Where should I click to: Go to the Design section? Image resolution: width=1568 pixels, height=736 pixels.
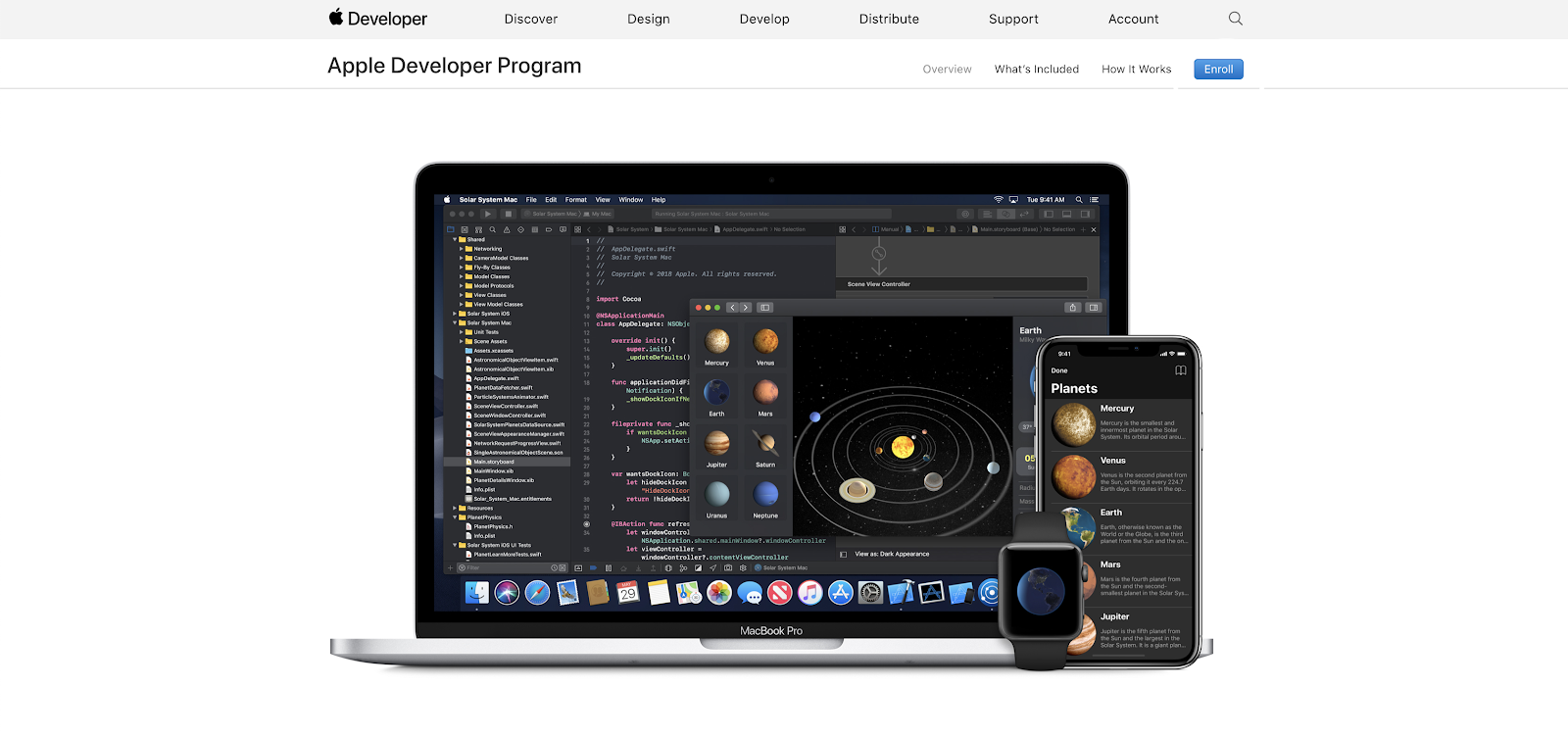[649, 19]
